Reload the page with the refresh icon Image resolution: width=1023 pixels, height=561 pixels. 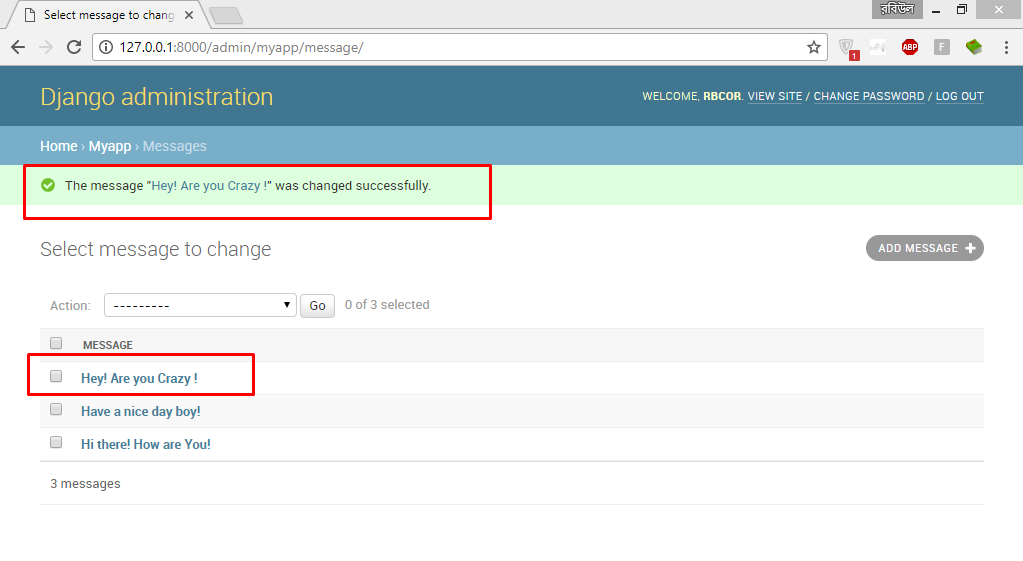pos(73,47)
